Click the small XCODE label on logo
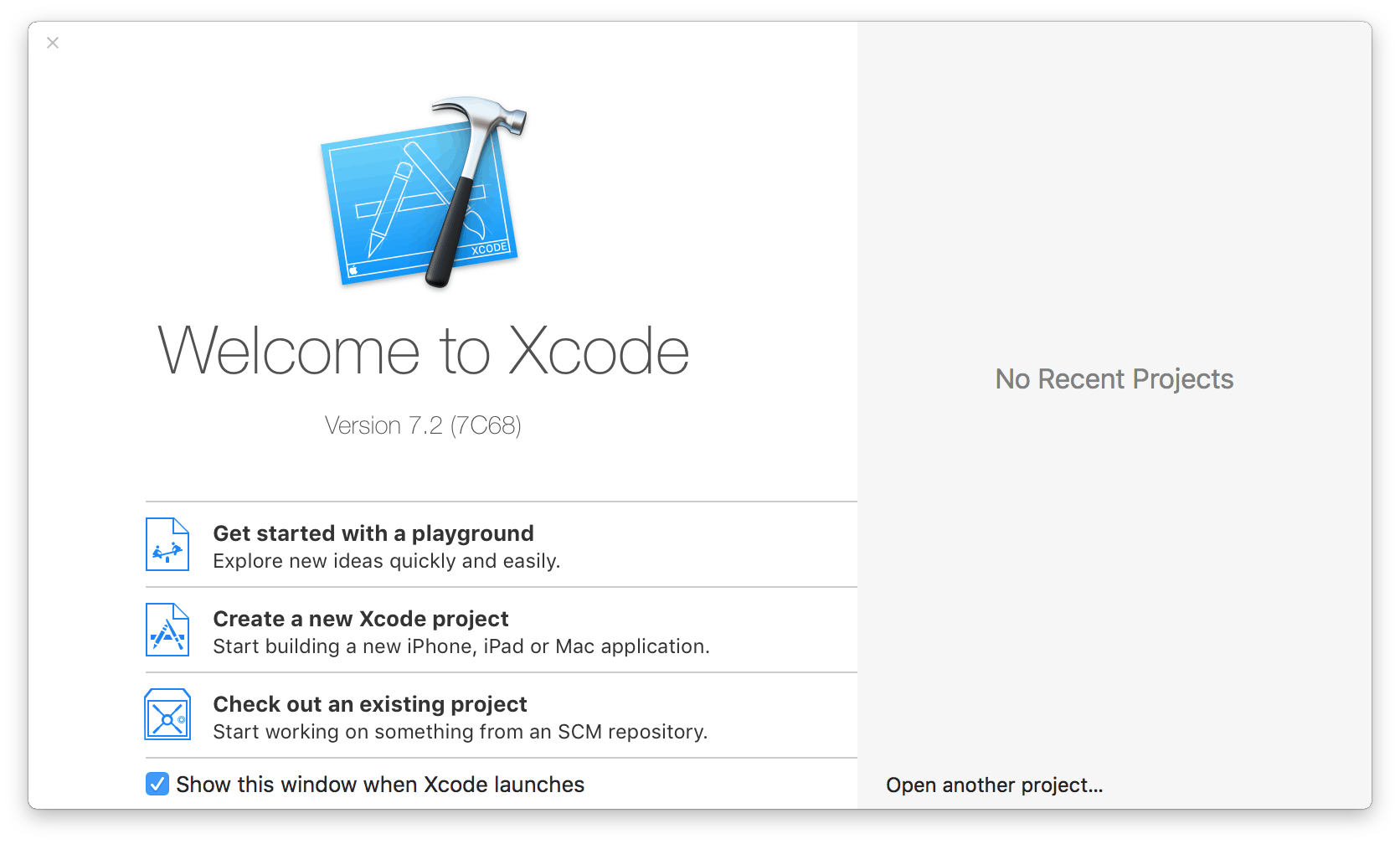The width and height of the screenshot is (1400, 844). pos(489,249)
